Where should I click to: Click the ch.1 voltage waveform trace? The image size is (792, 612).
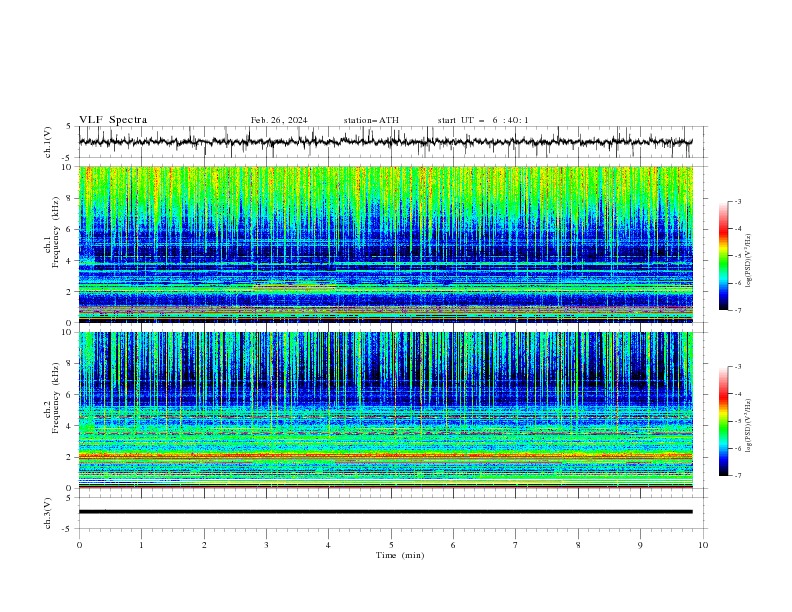(x=385, y=142)
